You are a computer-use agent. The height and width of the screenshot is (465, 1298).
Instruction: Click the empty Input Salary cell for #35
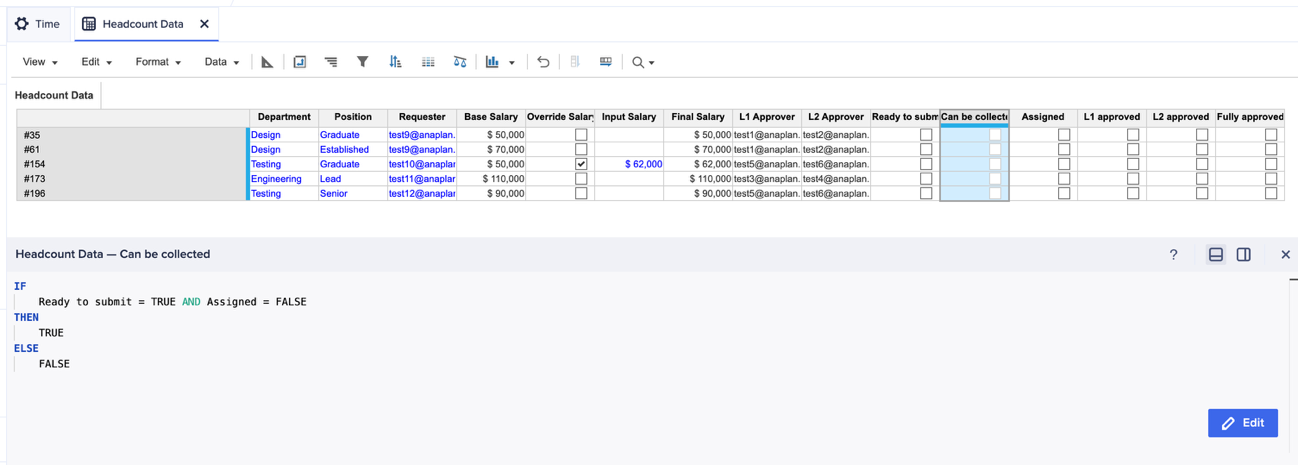(629, 135)
